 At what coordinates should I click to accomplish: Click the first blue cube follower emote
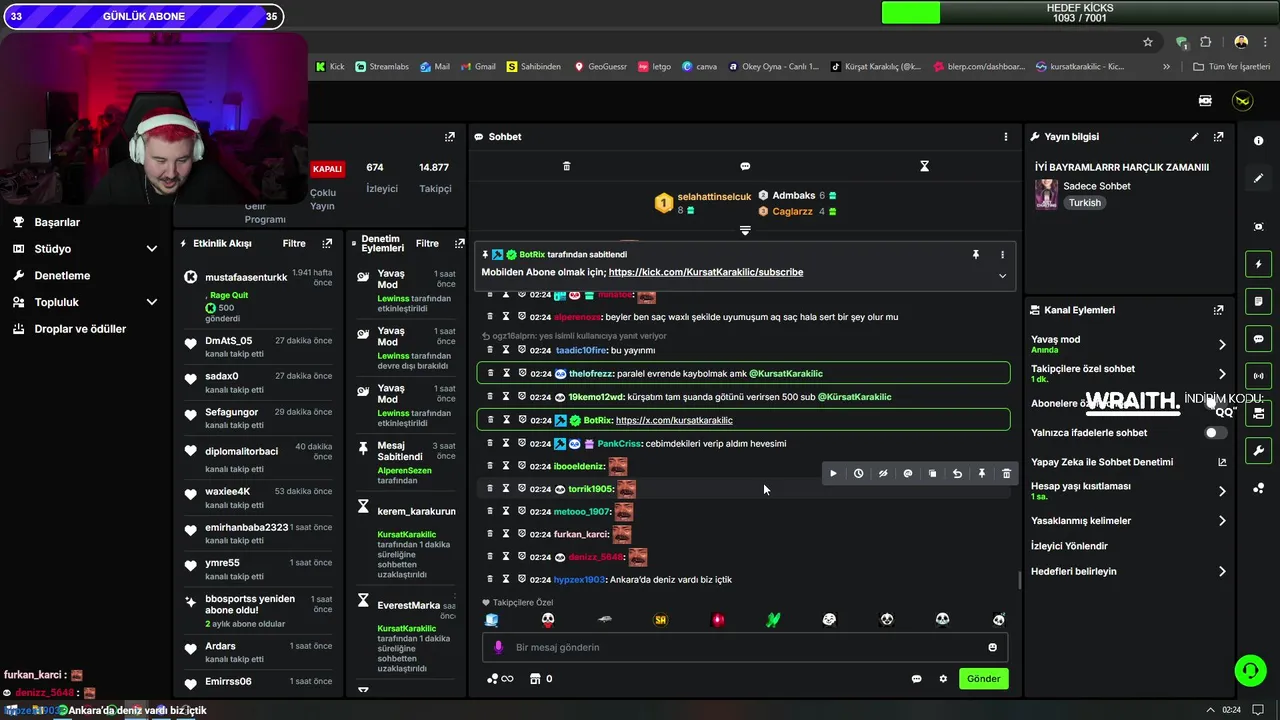[x=492, y=620]
